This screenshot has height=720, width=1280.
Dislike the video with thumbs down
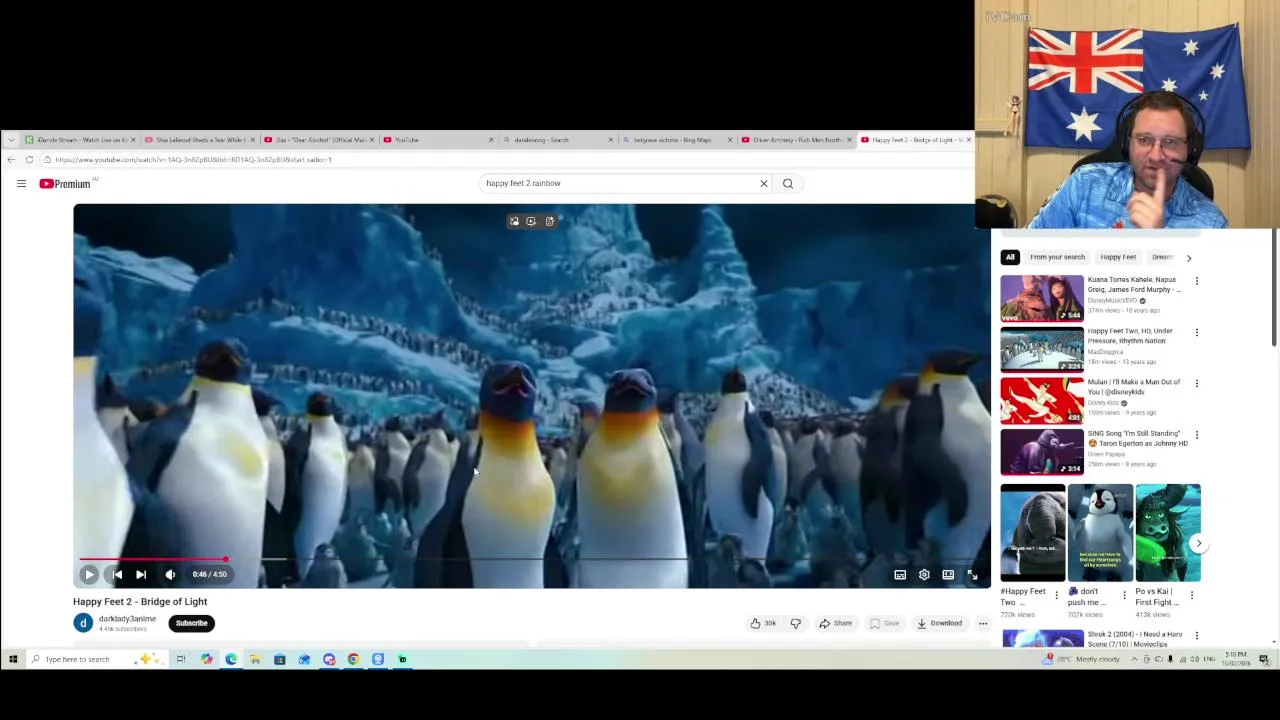796,623
